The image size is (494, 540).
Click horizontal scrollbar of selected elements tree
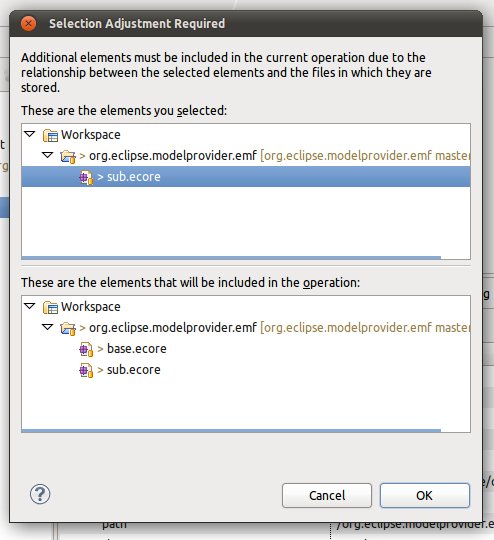pos(231,258)
